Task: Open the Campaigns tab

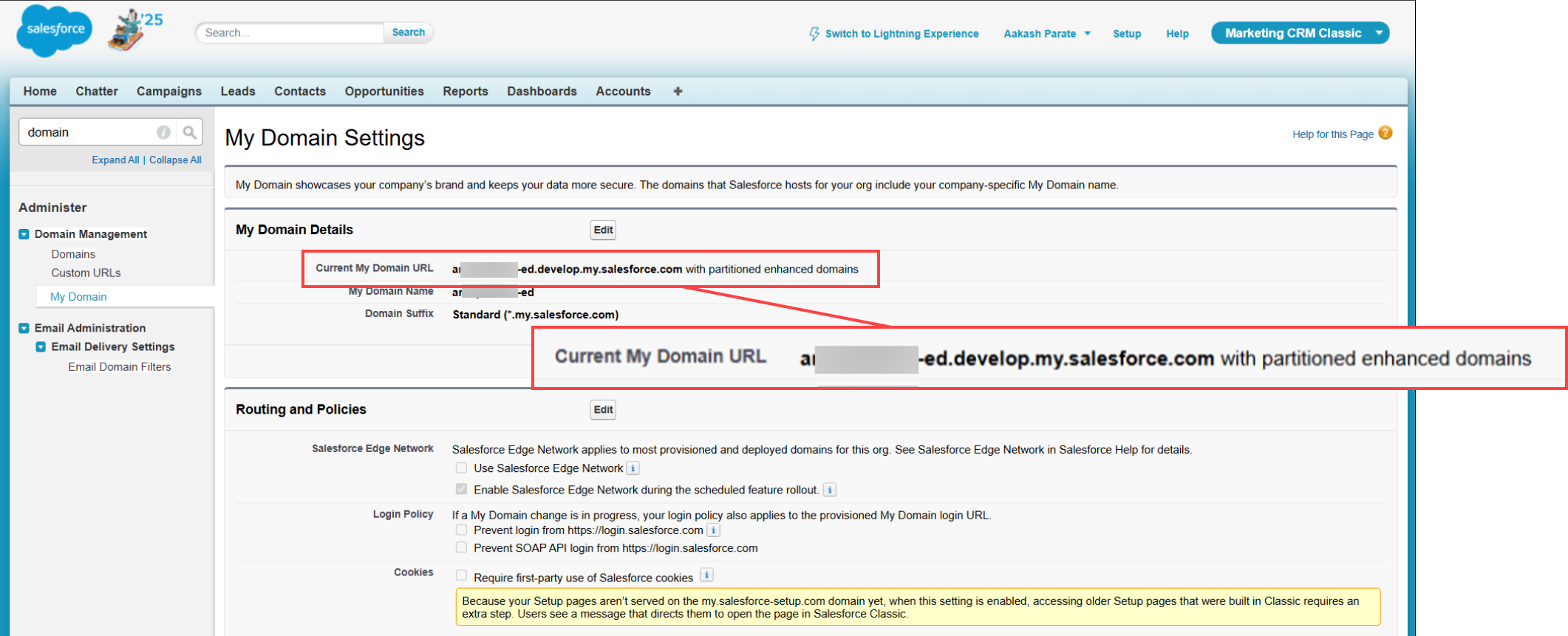Action: coord(169,92)
